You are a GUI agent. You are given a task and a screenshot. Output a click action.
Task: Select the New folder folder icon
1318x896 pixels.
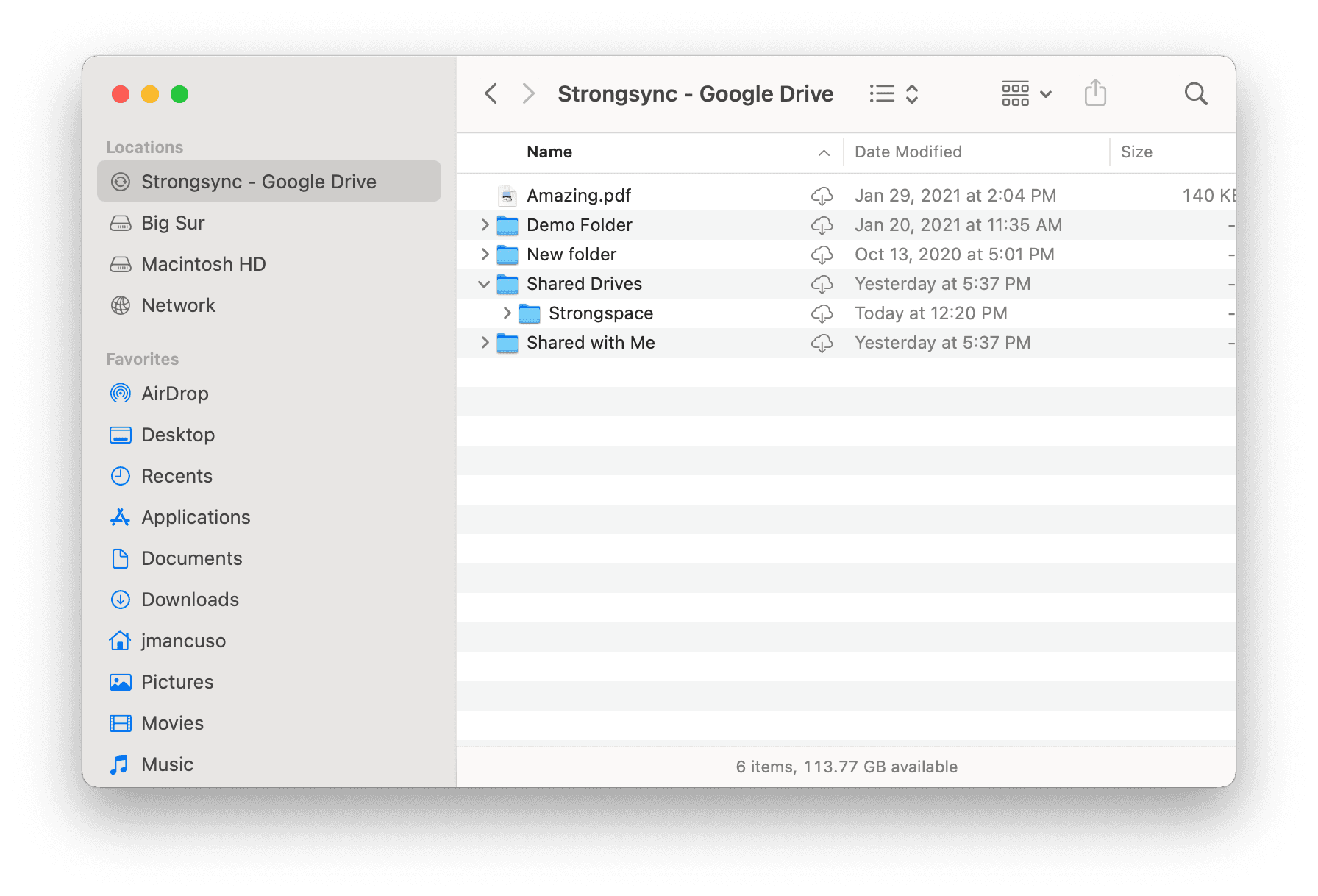click(507, 255)
